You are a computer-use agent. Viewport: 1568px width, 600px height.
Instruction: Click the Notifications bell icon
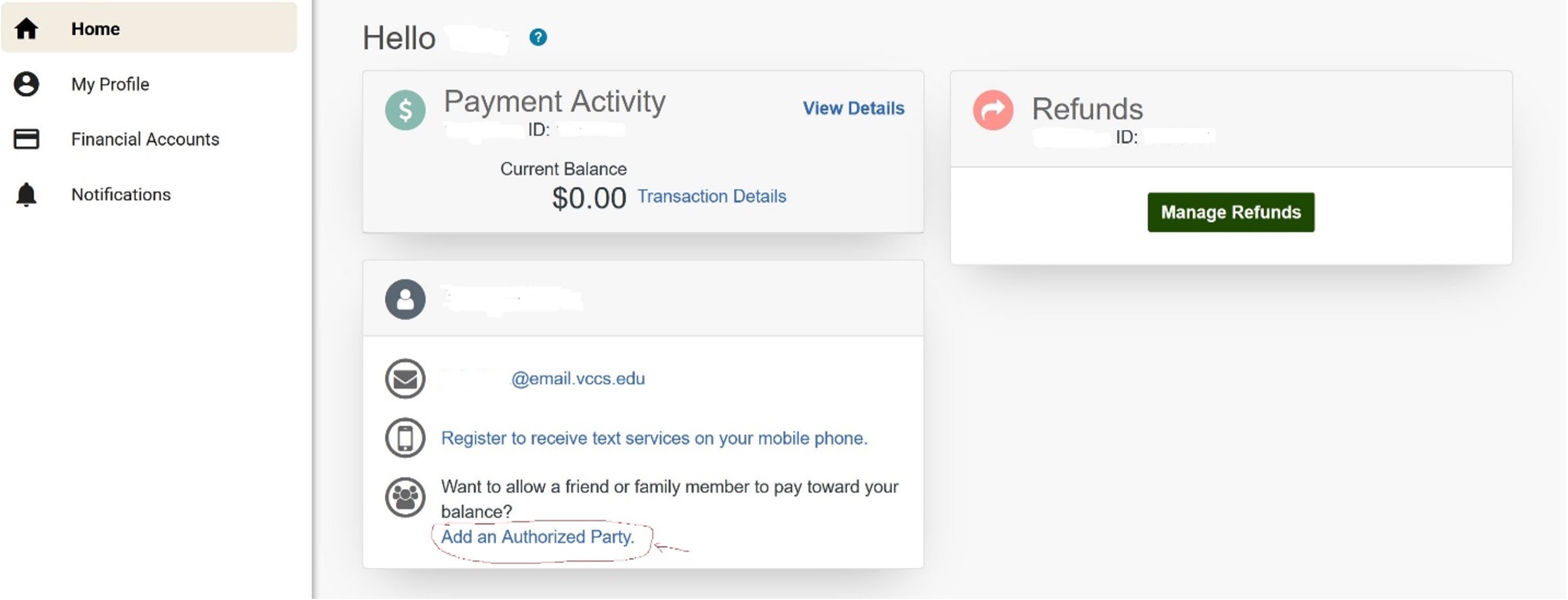pos(26,194)
